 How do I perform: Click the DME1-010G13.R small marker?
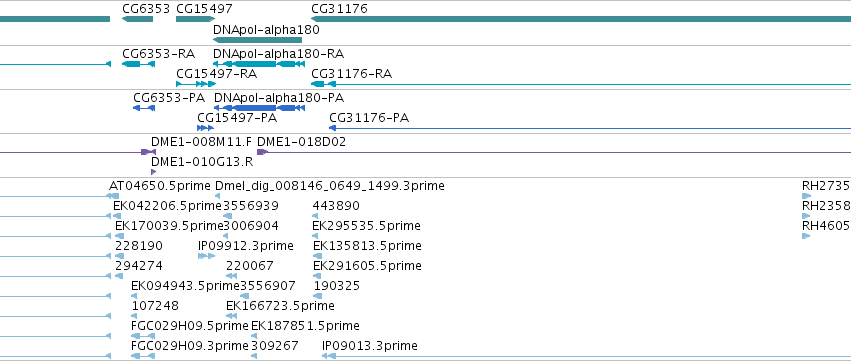tap(154, 172)
